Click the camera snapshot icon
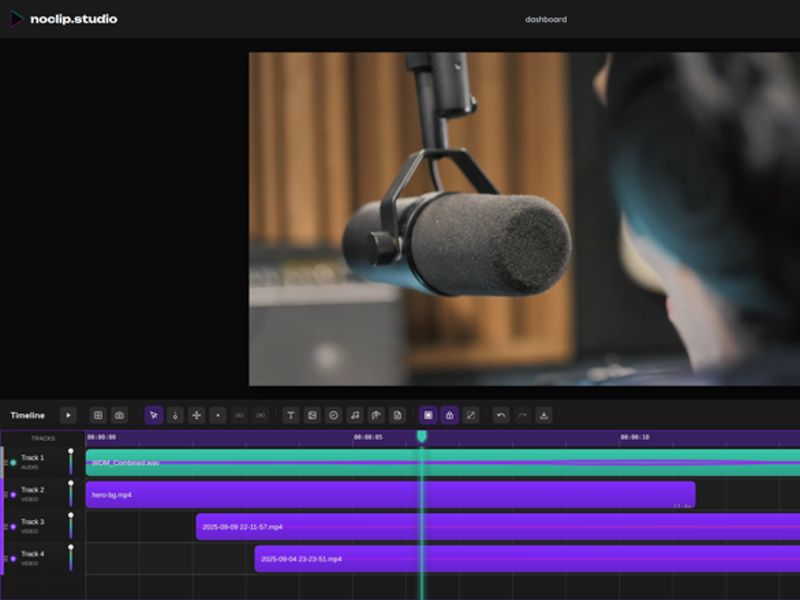This screenshot has width=800, height=600. [x=119, y=414]
